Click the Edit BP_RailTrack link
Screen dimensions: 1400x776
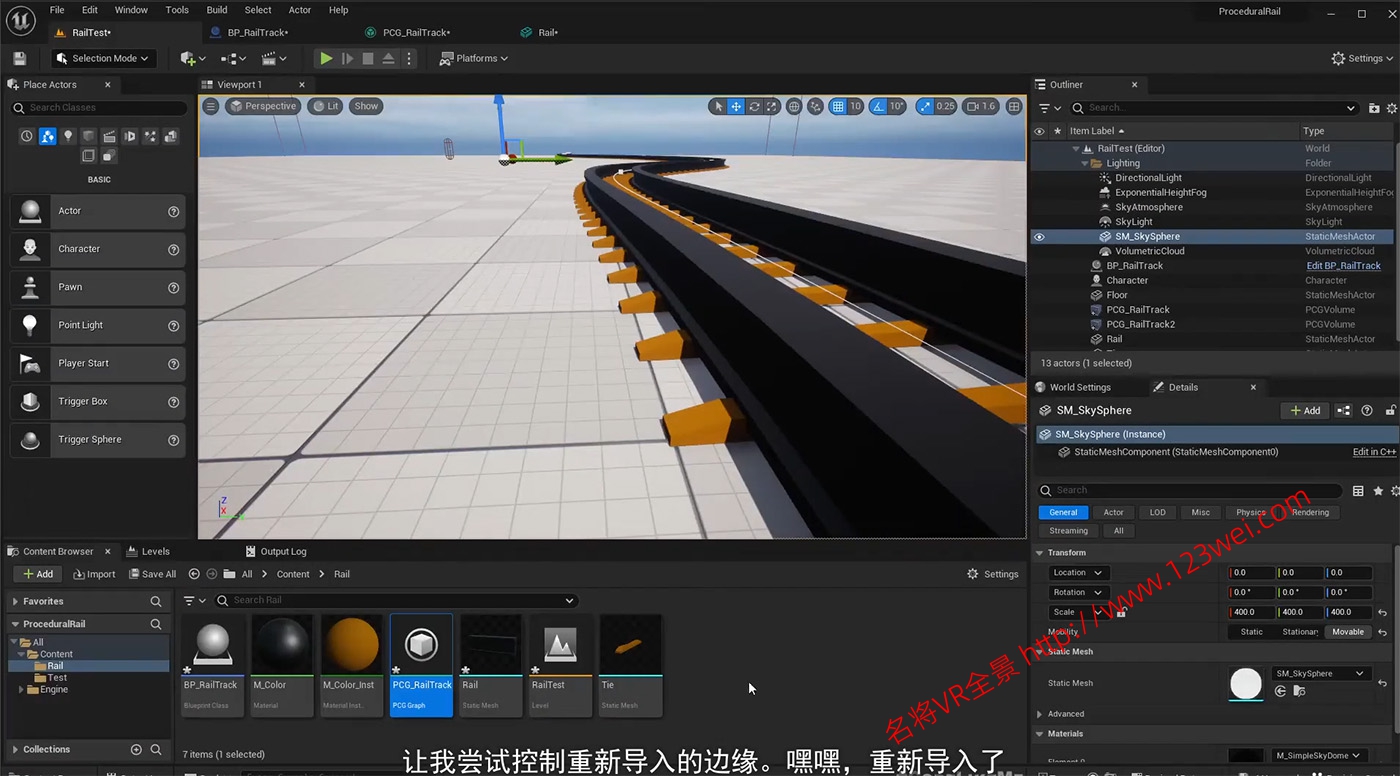coord(1343,266)
